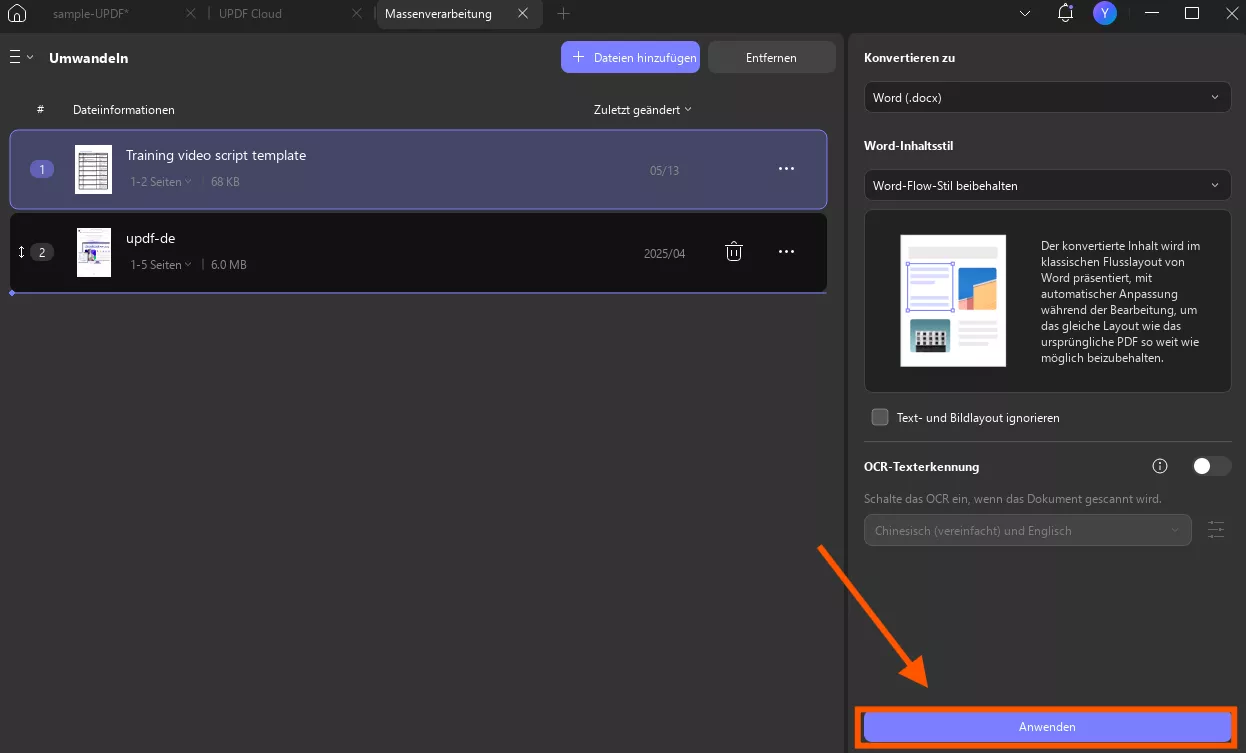1246x753 pixels.
Task: Open thumbnail of updf-de file
Action: coord(93,252)
